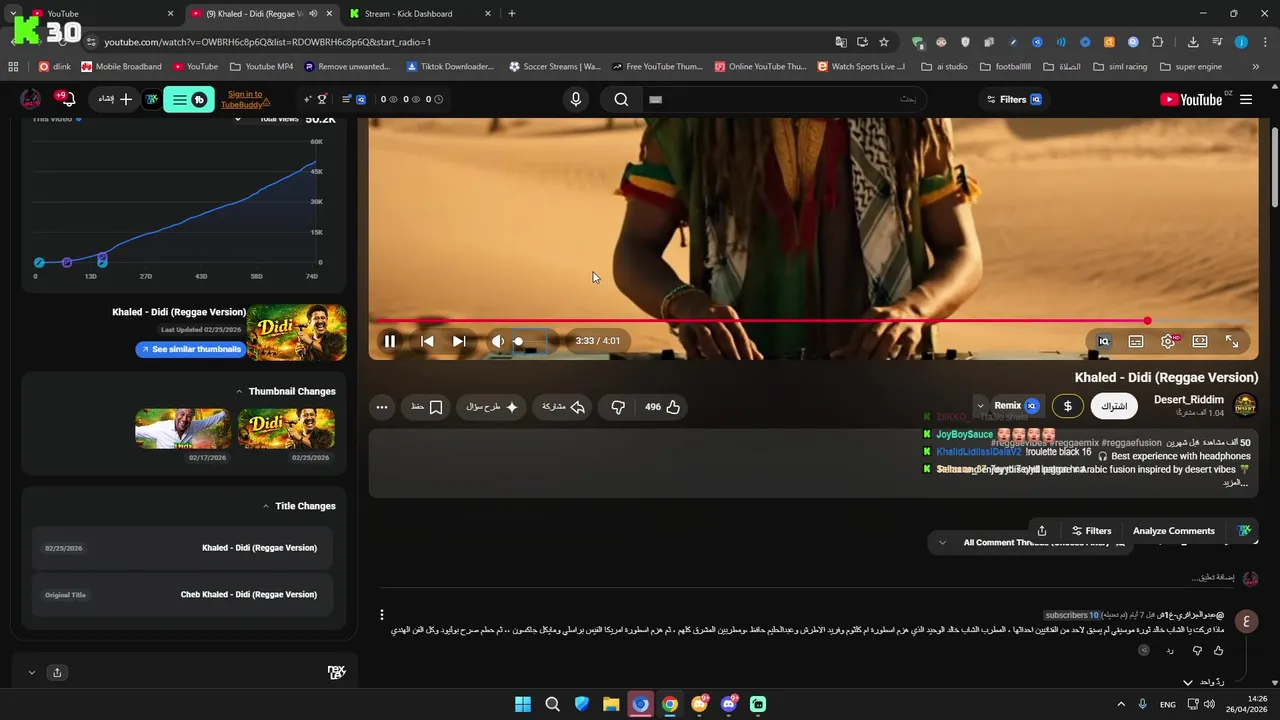Skip to previous video in player
This screenshot has height=720, width=1280.
point(427,341)
